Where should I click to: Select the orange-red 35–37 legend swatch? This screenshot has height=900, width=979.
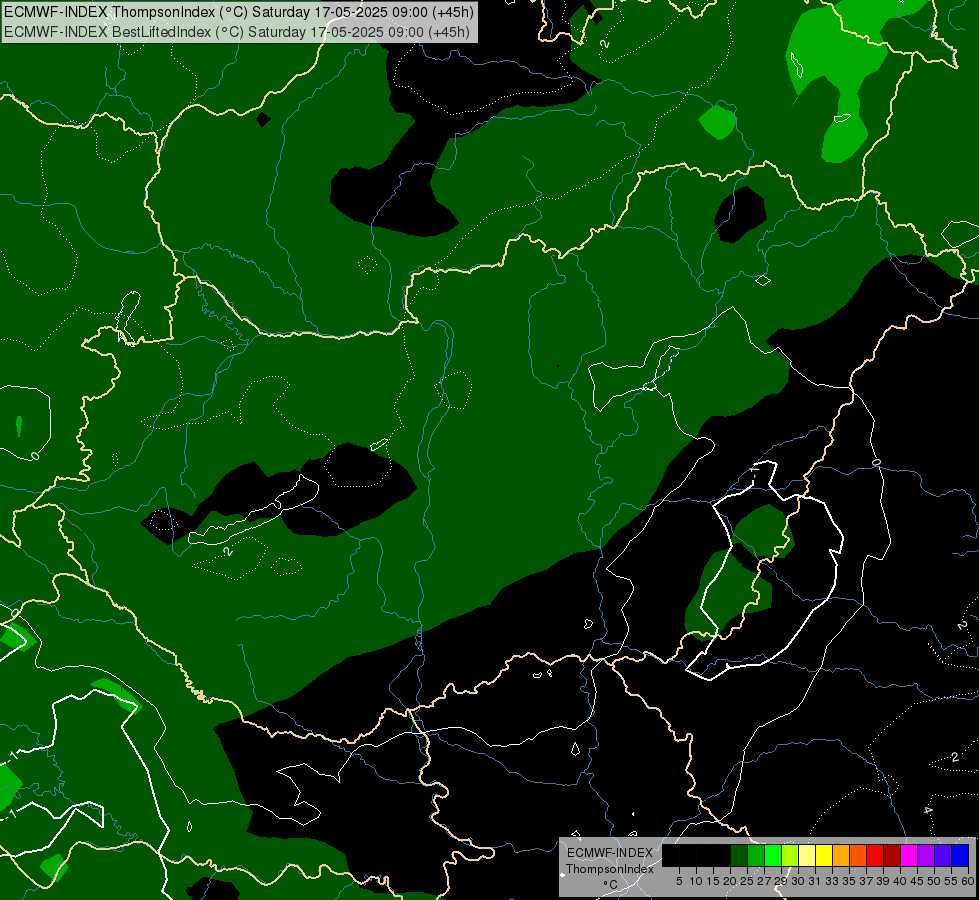click(858, 855)
